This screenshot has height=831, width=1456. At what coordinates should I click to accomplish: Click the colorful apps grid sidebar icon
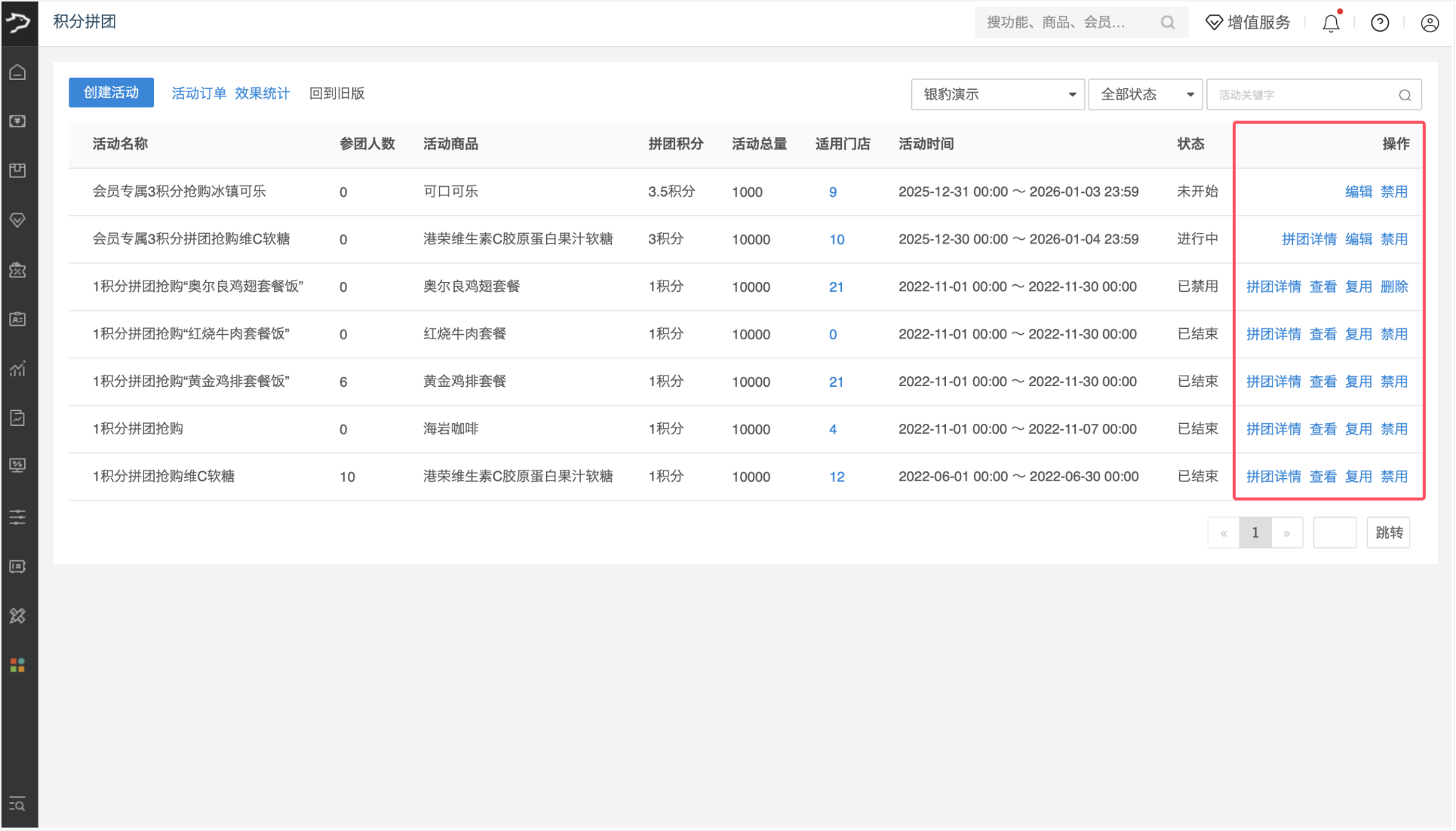point(18,665)
